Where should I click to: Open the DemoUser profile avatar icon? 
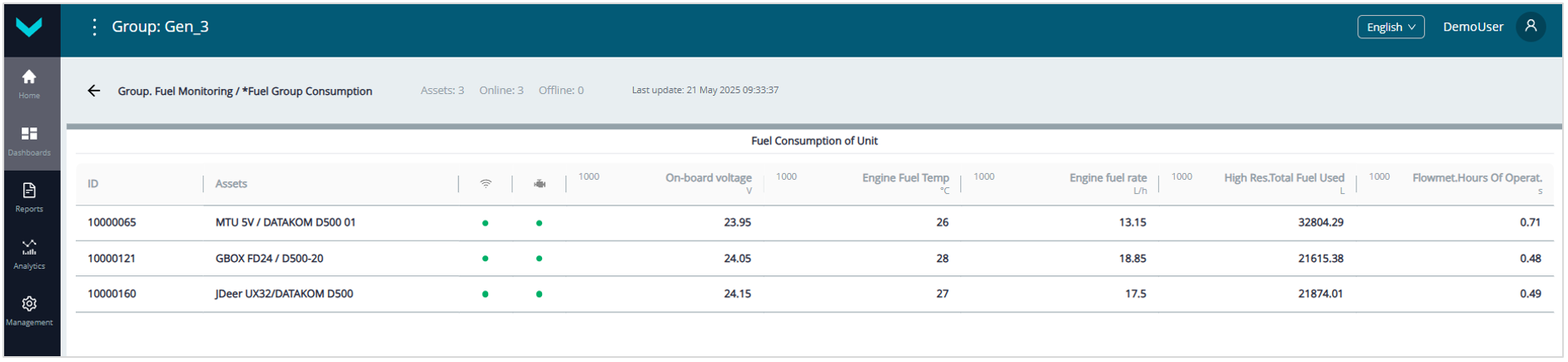1531,27
